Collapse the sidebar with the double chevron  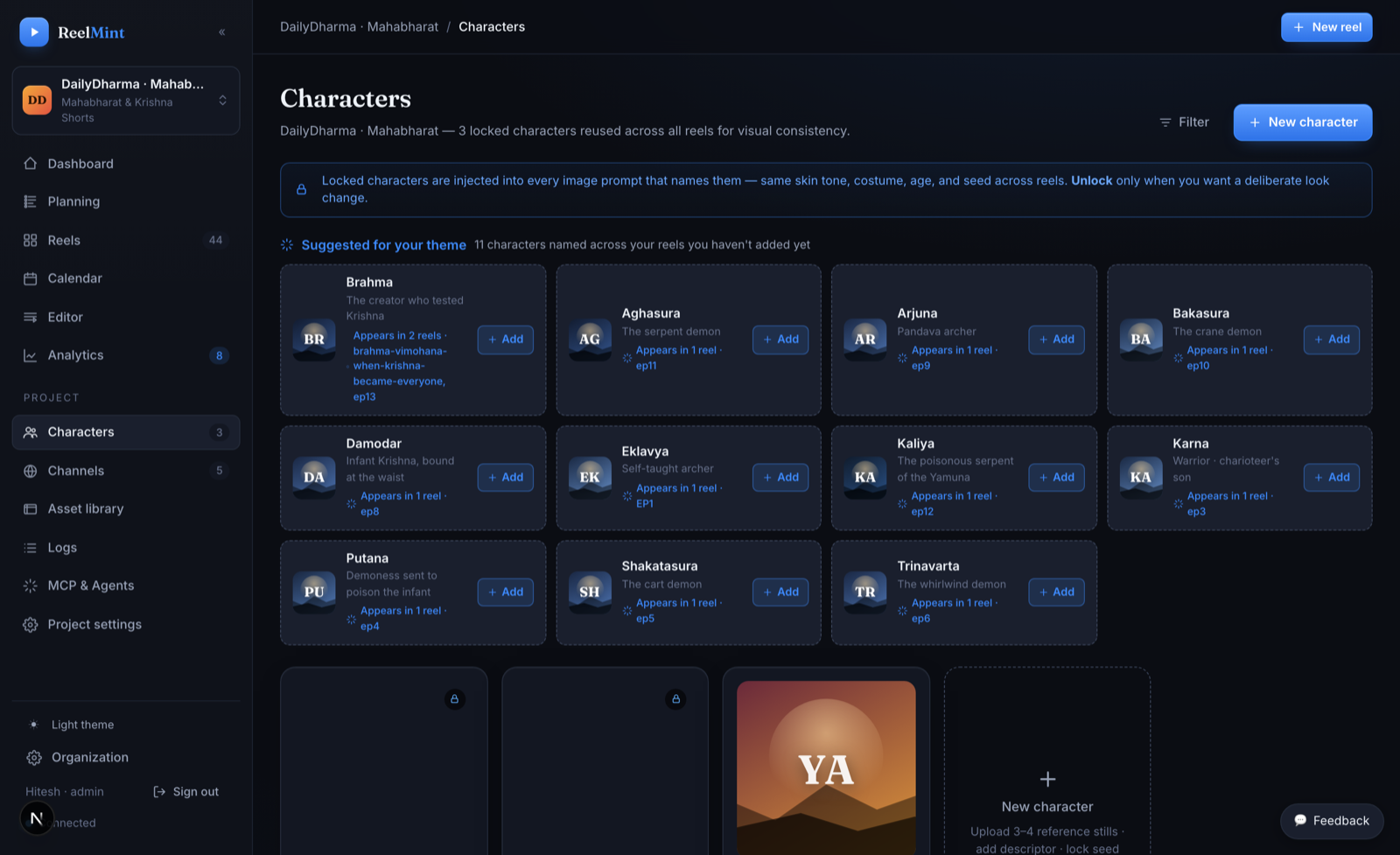click(222, 32)
